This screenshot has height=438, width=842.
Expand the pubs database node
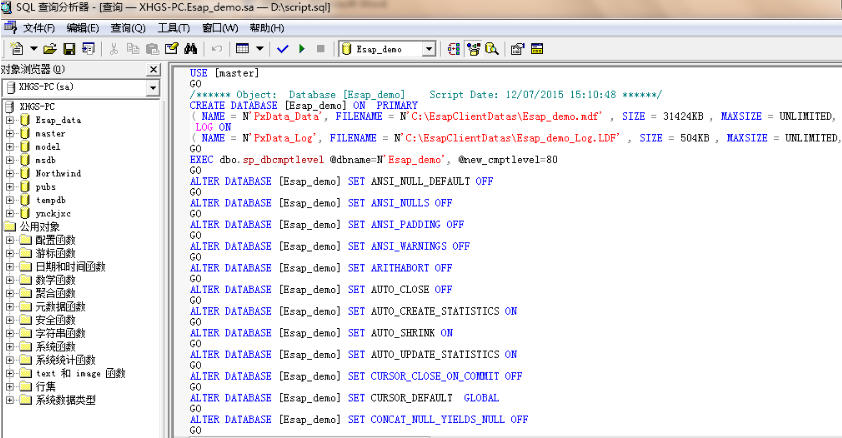pos(10,186)
